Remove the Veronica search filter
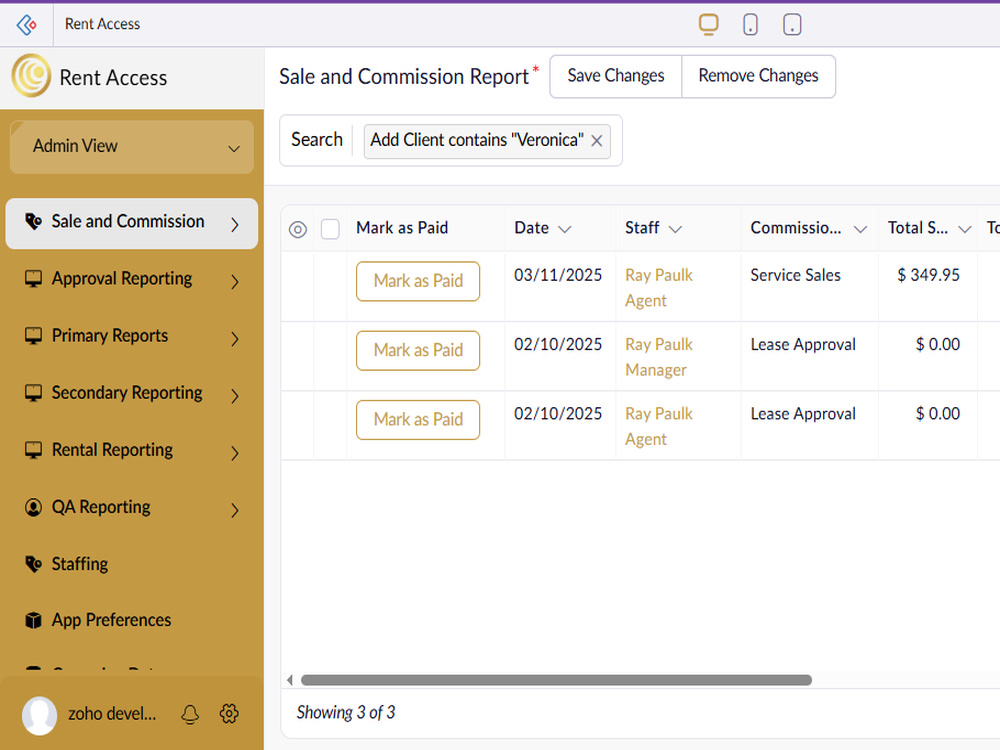The image size is (1000, 750). tap(597, 141)
